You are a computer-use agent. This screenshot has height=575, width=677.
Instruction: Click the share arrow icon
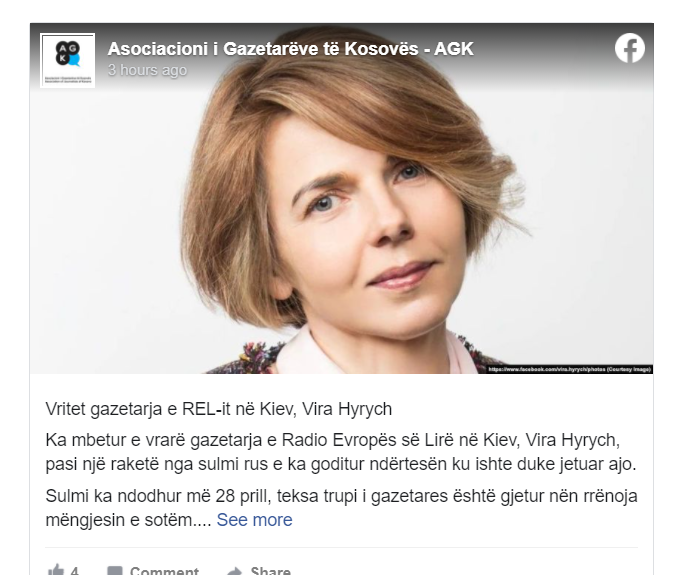[234, 571]
